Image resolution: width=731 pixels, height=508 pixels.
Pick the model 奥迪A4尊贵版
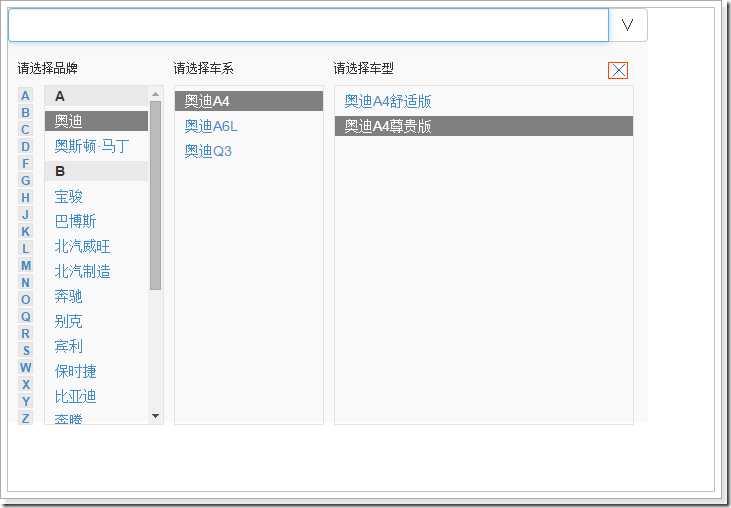tap(484, 126)
